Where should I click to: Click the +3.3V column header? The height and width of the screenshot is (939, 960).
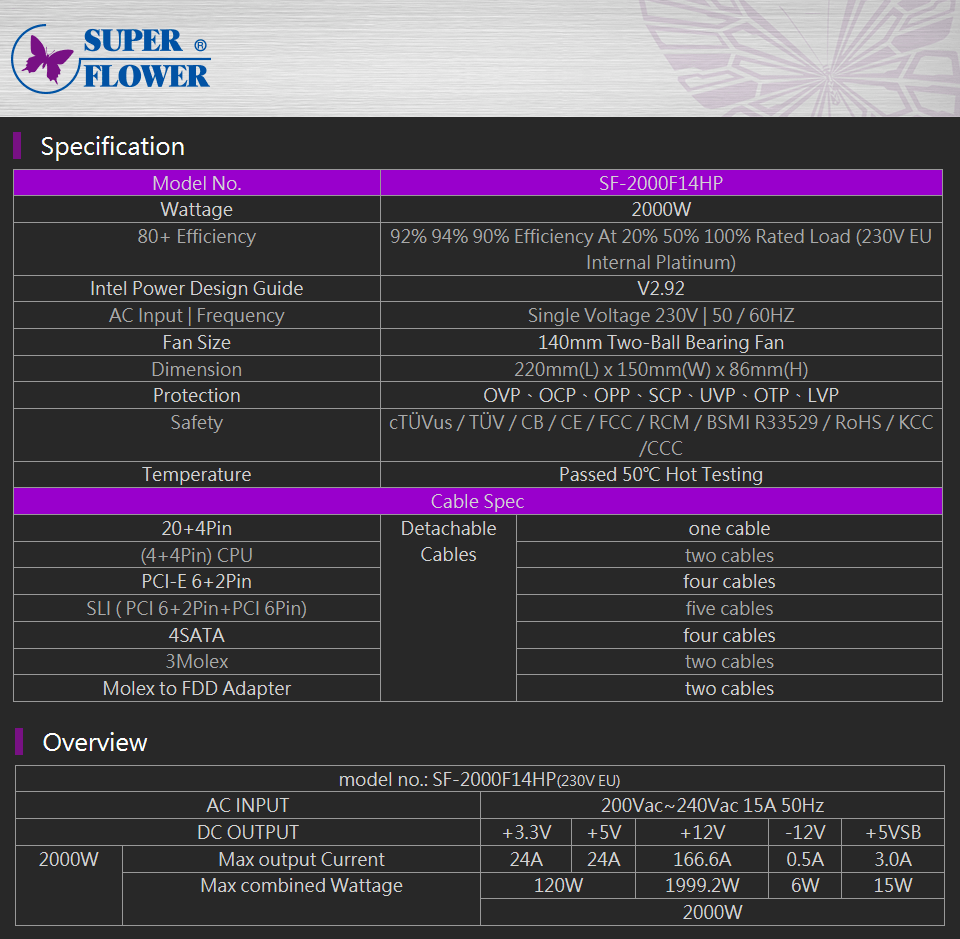526,832
